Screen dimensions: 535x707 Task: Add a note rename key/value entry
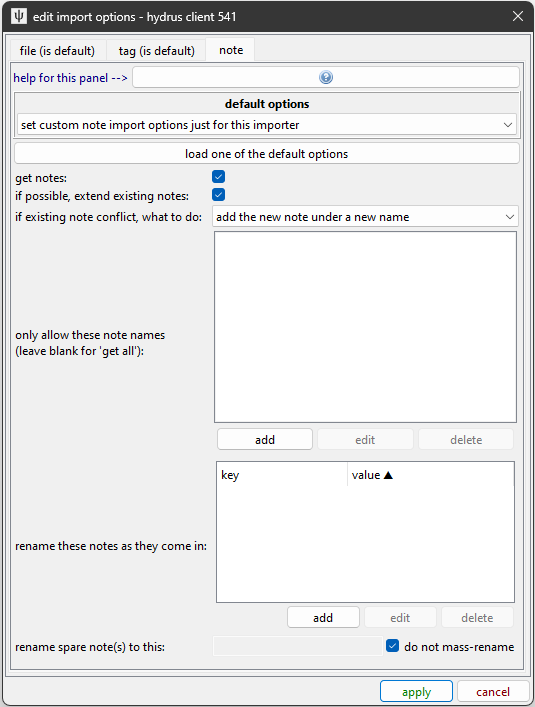(323, 618)
